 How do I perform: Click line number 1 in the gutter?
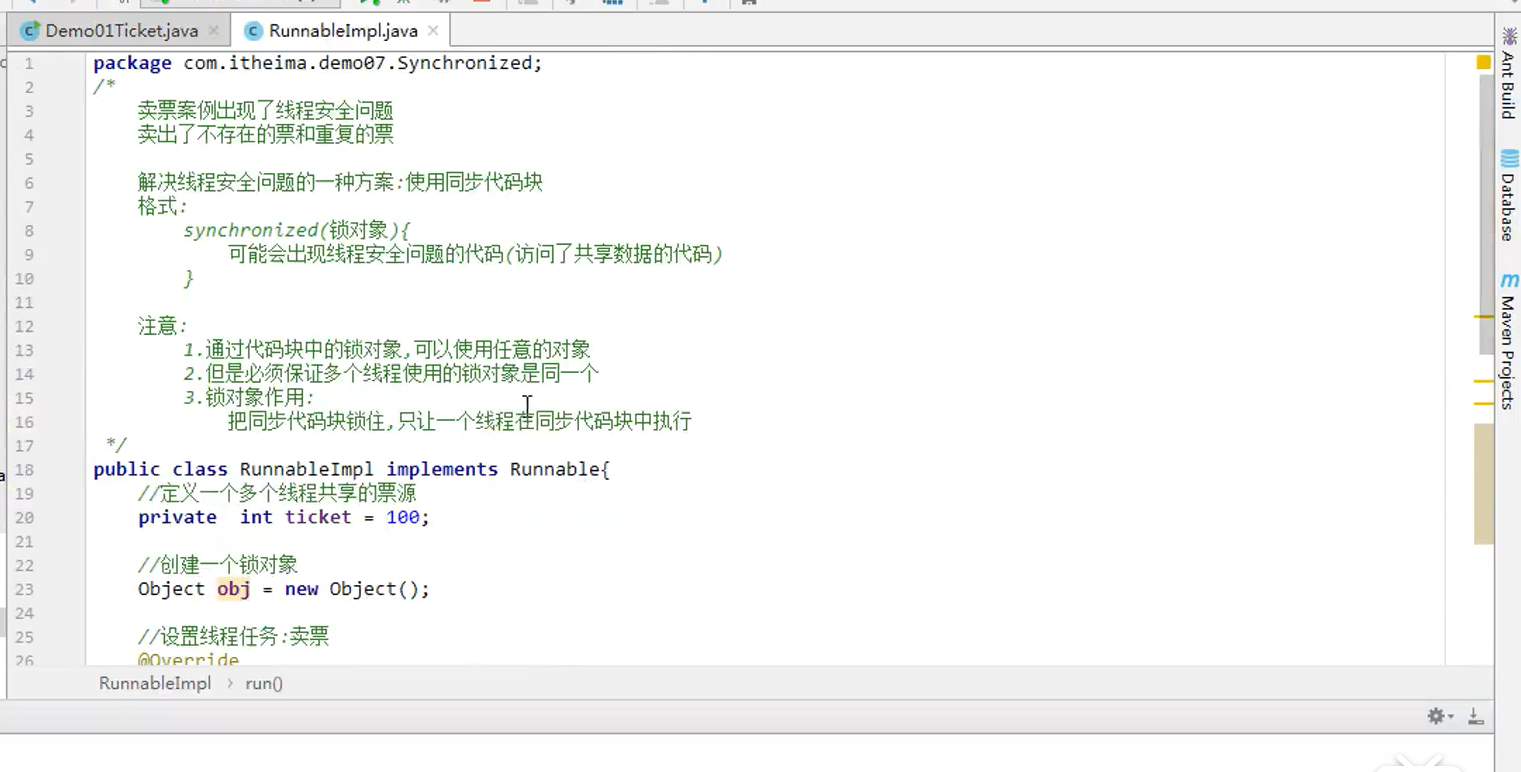click(28, 63)
